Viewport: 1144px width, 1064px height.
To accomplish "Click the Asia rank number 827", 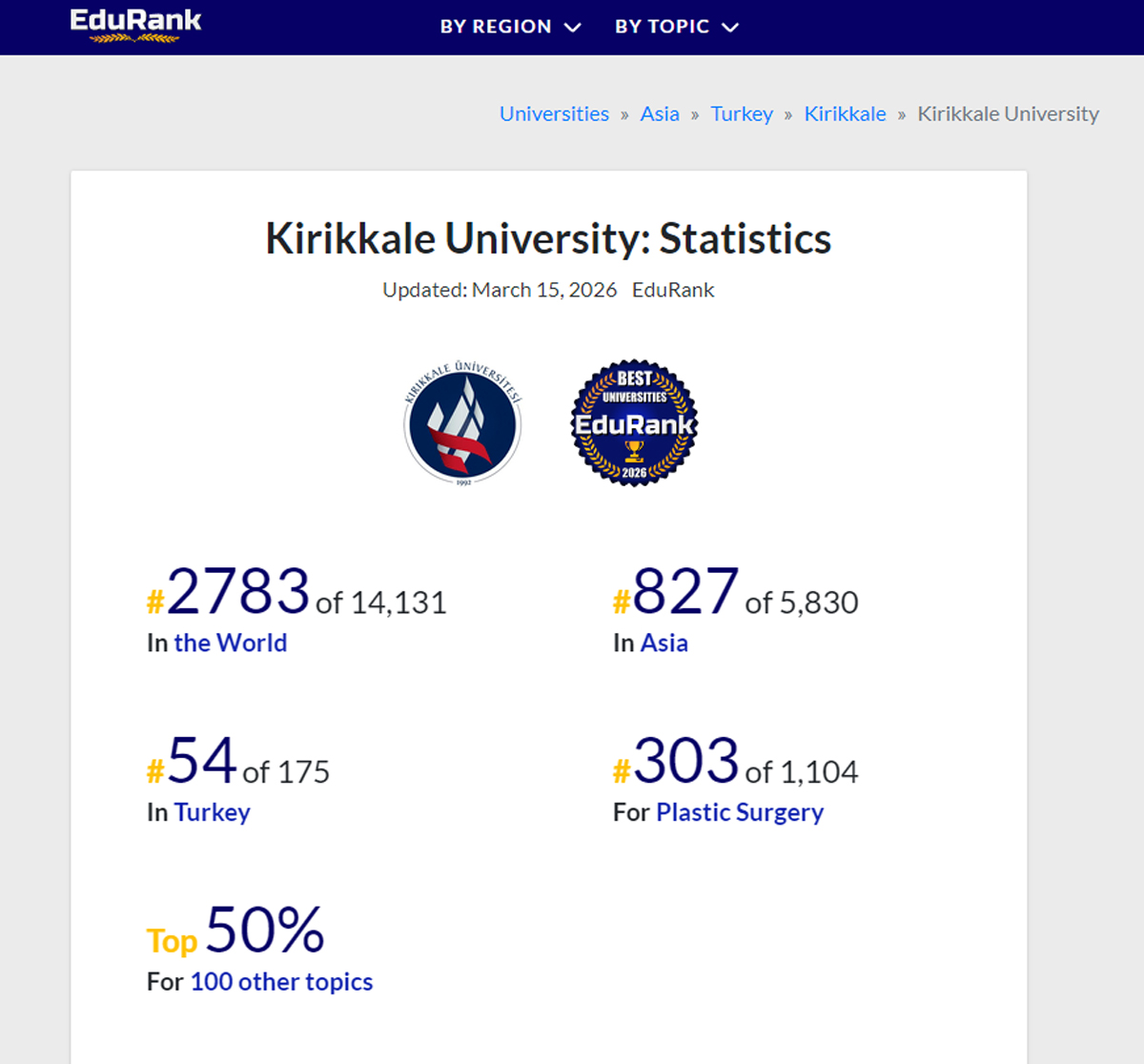I will click(x=685, y=591).
